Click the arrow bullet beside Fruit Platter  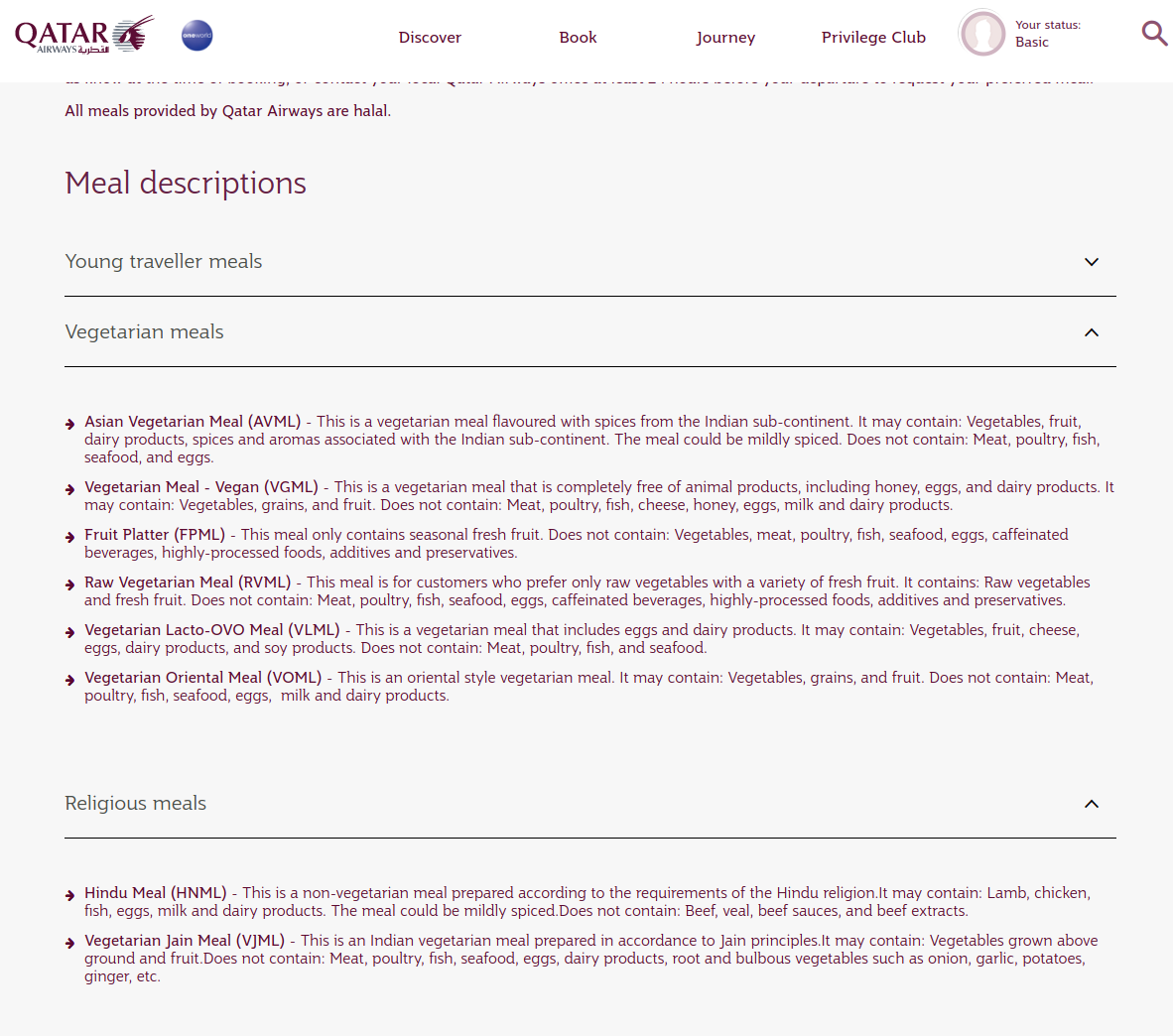click(70, 537)
